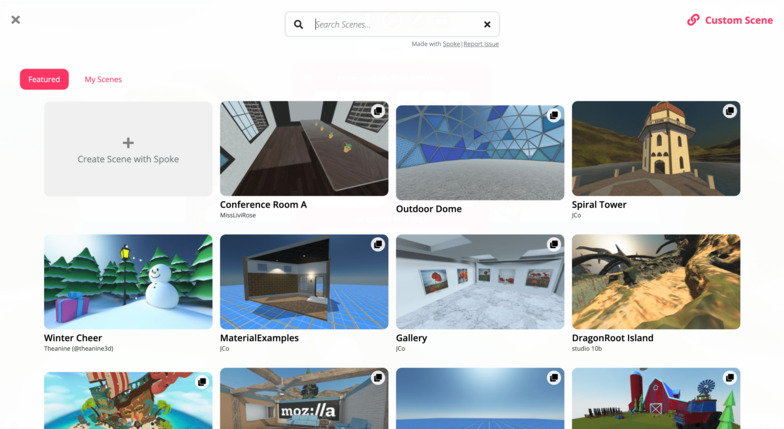Click the Spiral Tower title text
784x429 pixels.
[599, 204]
